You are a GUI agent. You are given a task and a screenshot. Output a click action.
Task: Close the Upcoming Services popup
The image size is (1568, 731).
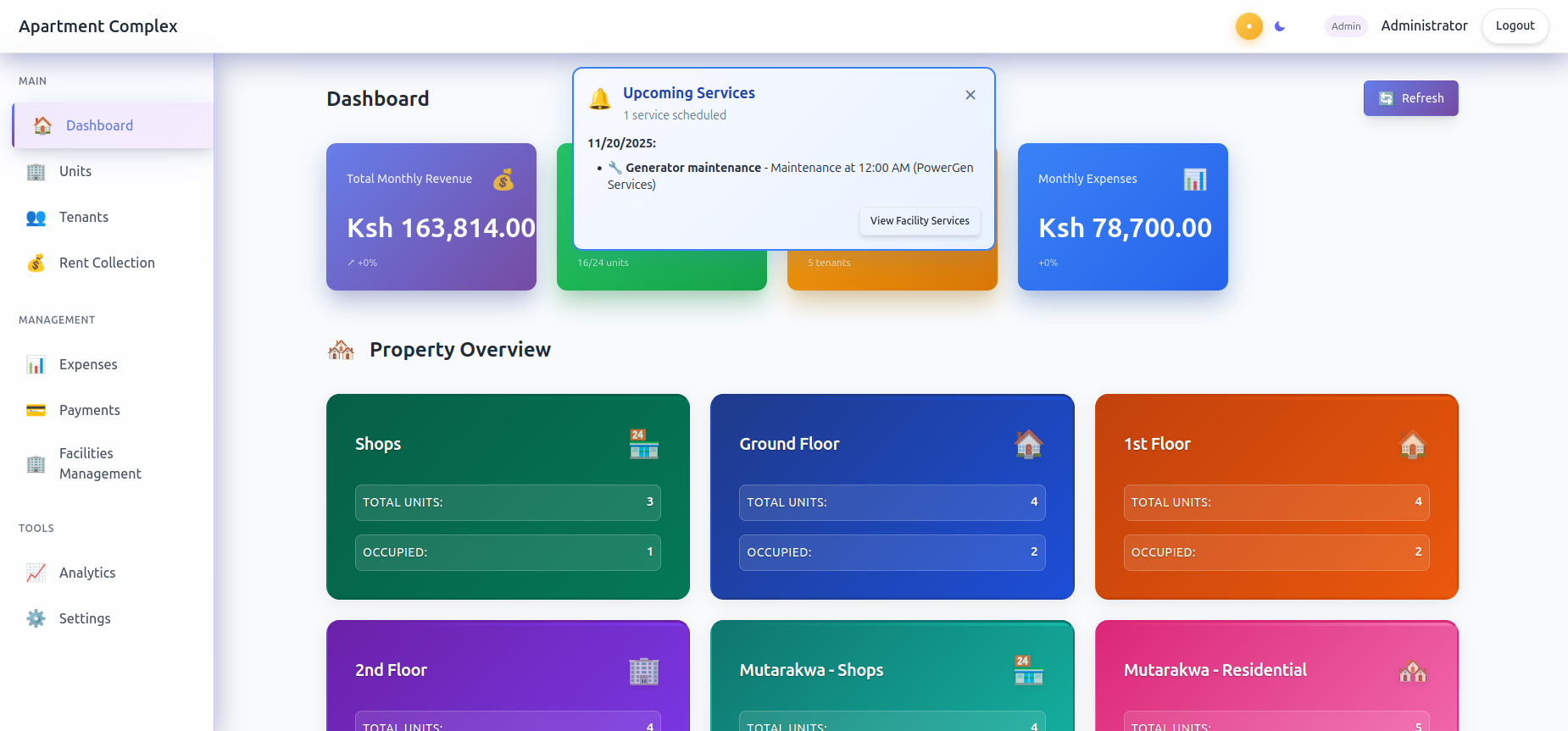[970, 95]
